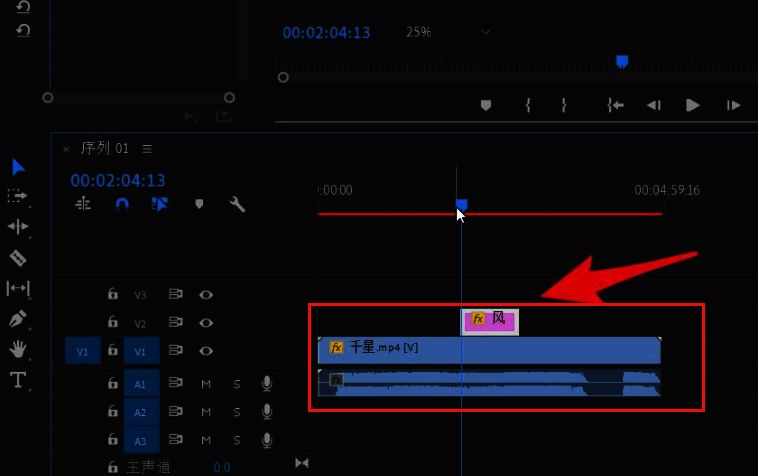Enable voice-over record on A2
The width and height of the screenshot is (758, 476).
[267, 412]
